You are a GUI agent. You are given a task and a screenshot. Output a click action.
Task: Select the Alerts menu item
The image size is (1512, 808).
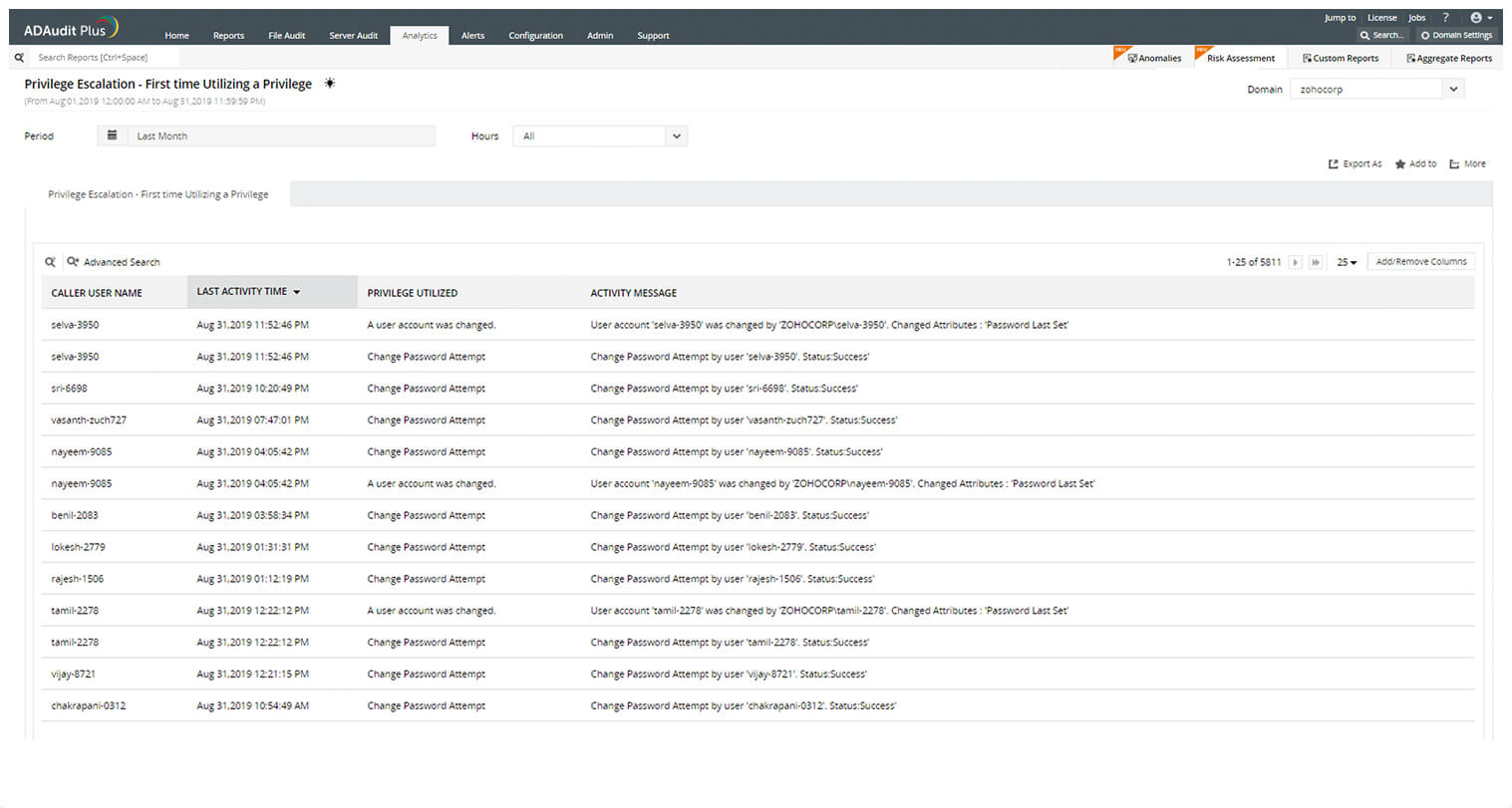click(472, 35)
